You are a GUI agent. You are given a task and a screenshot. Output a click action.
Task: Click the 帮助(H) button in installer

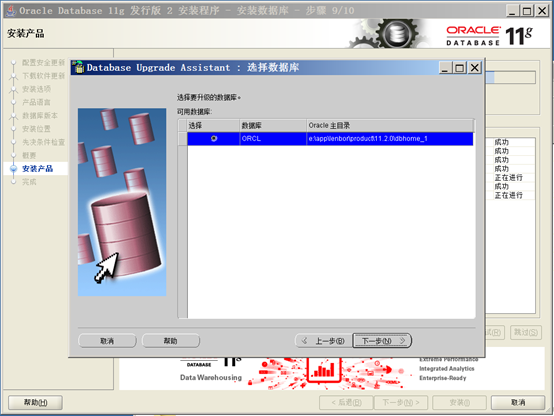[x=35, y=402]
